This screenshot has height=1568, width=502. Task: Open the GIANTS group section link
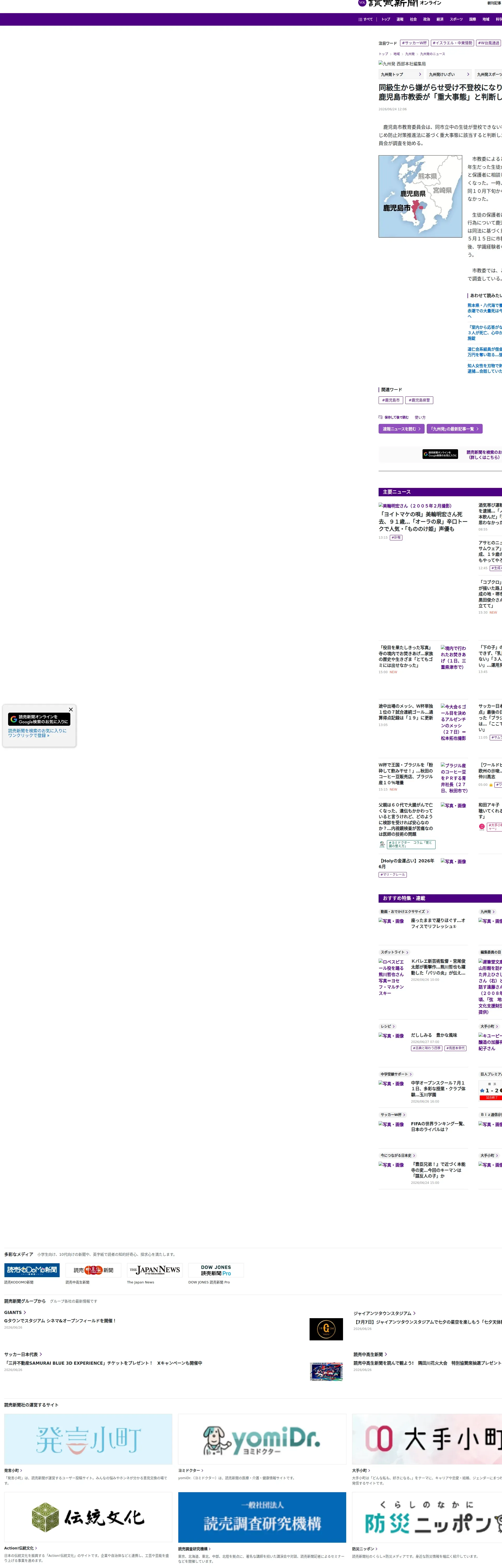coord(15,1312)
